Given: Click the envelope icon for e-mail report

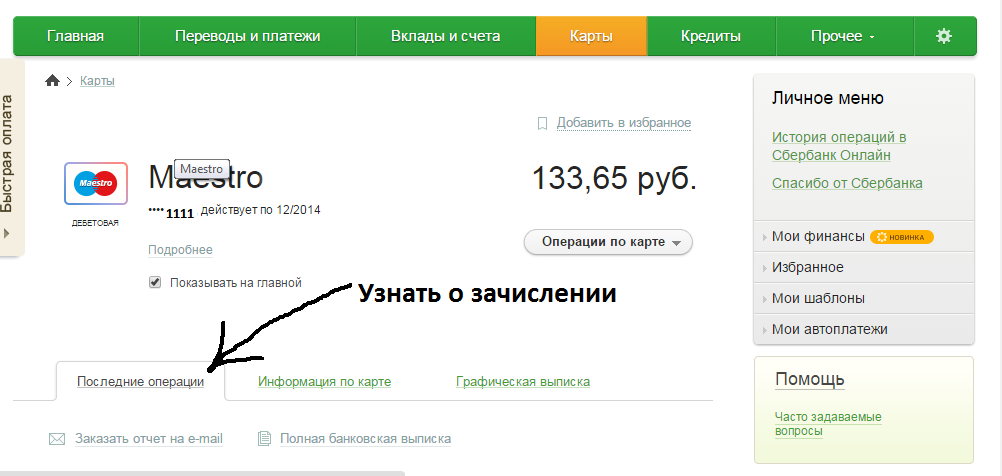Looking at the screenshot, I should [x=58, y=439].
